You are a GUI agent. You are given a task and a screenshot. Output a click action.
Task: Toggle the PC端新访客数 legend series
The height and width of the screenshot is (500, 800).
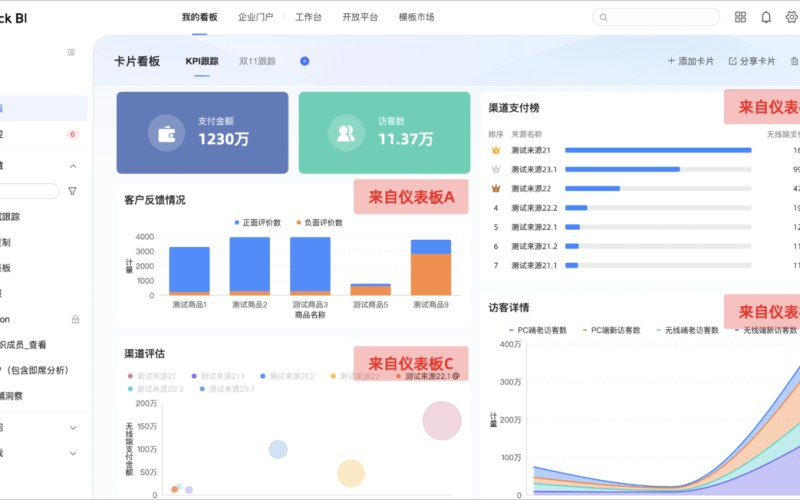click(x=611, y=330)
